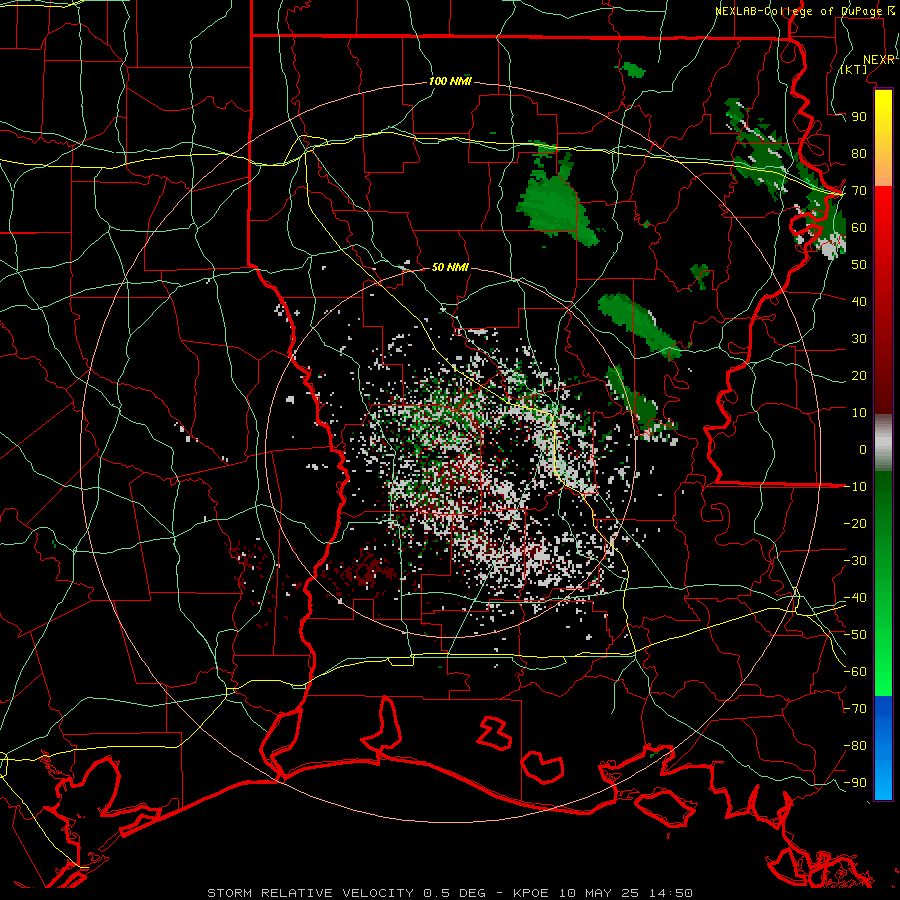900x900 pixels.
Task: Click the 50 NMI range ring label
Action: click(450, 267)
